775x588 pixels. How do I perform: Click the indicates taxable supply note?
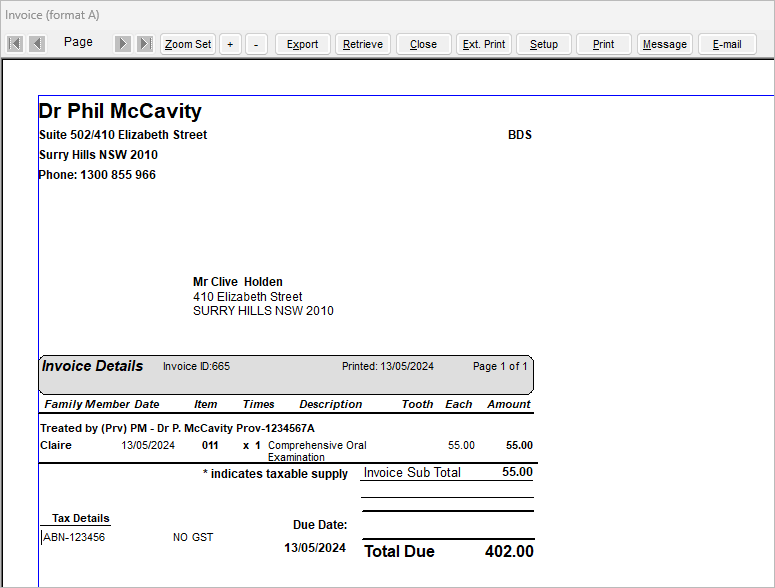pyautogui.click(x=275, y=474)
